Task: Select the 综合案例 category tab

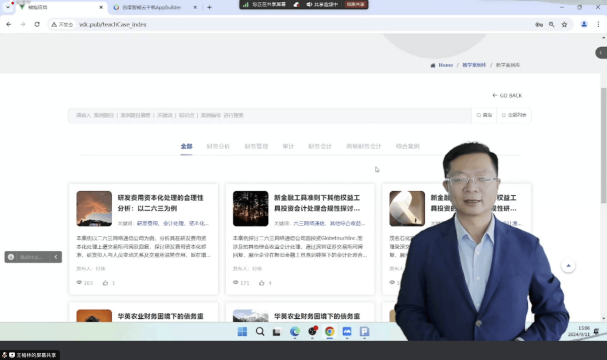Action: (x=408, y=146)
